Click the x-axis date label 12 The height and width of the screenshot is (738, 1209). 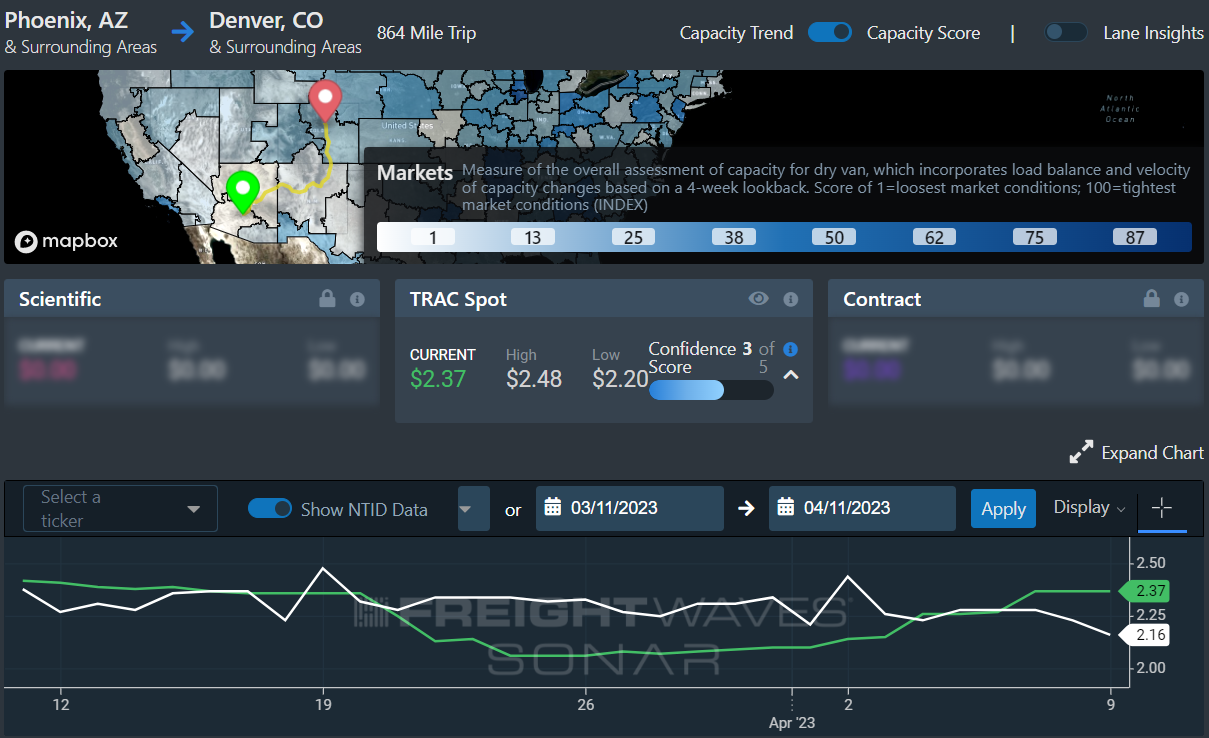coord(60,704)
